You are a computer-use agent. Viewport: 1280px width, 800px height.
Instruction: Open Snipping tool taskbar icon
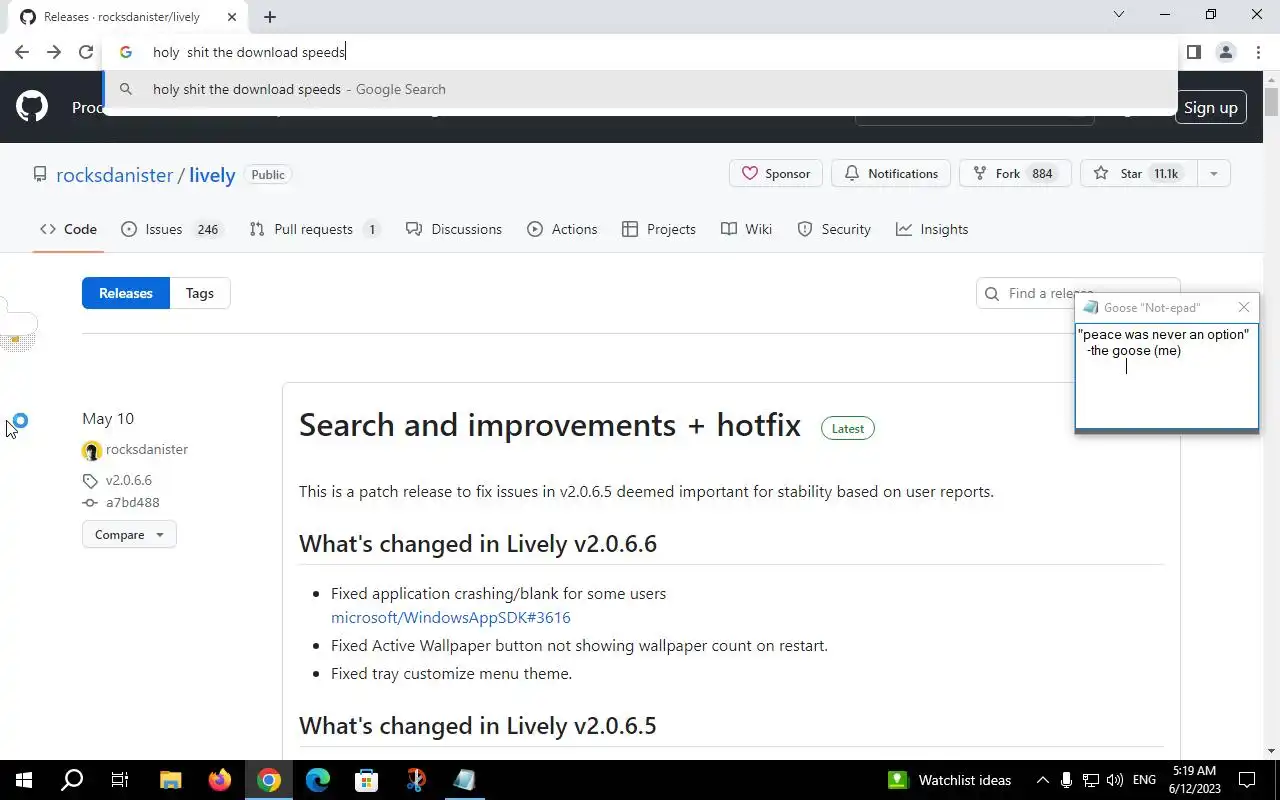pyautogui.click(x=416, y=780)
